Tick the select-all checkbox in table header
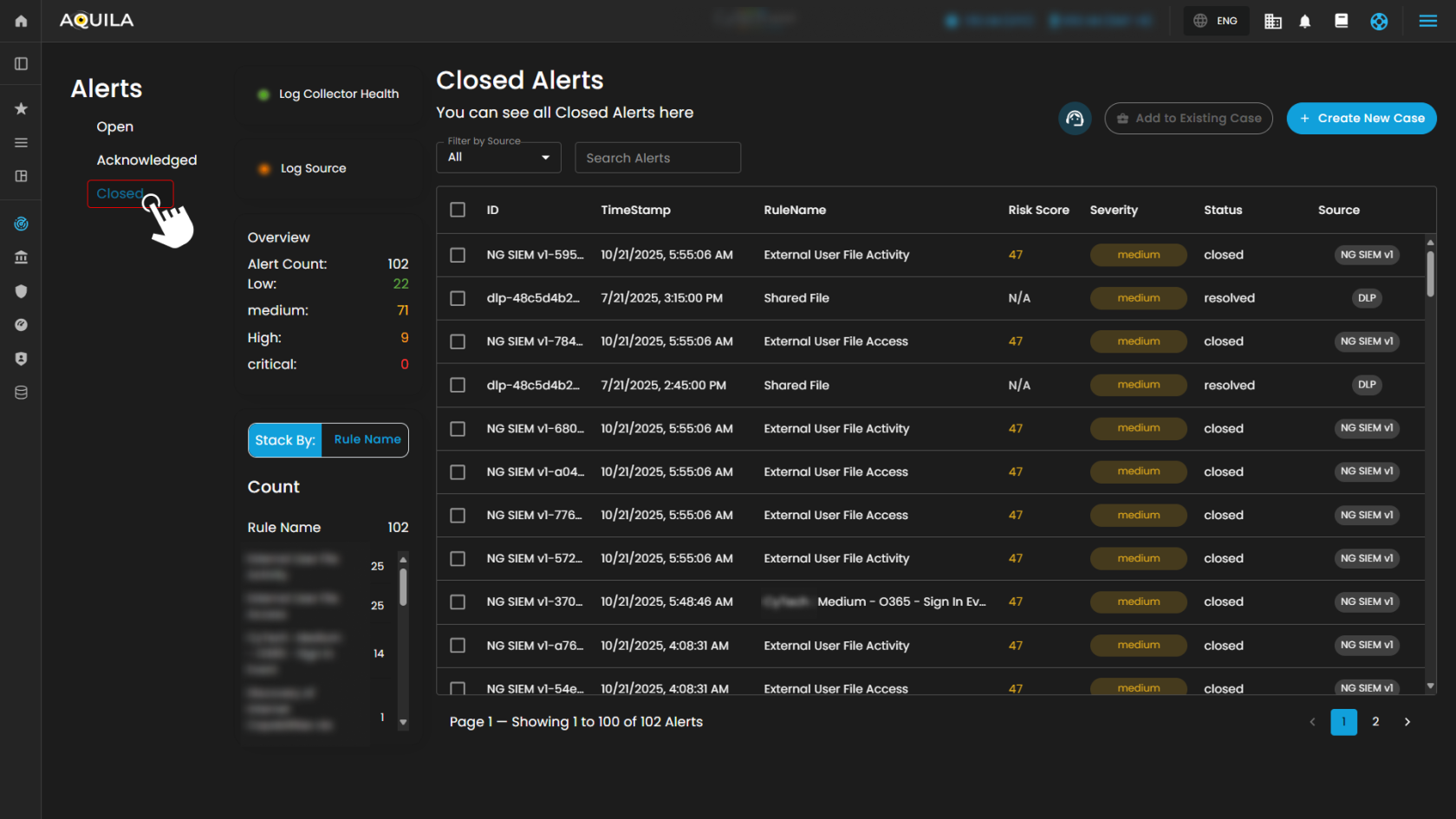This screenshot has height=819, width=1456. (458, 210)
